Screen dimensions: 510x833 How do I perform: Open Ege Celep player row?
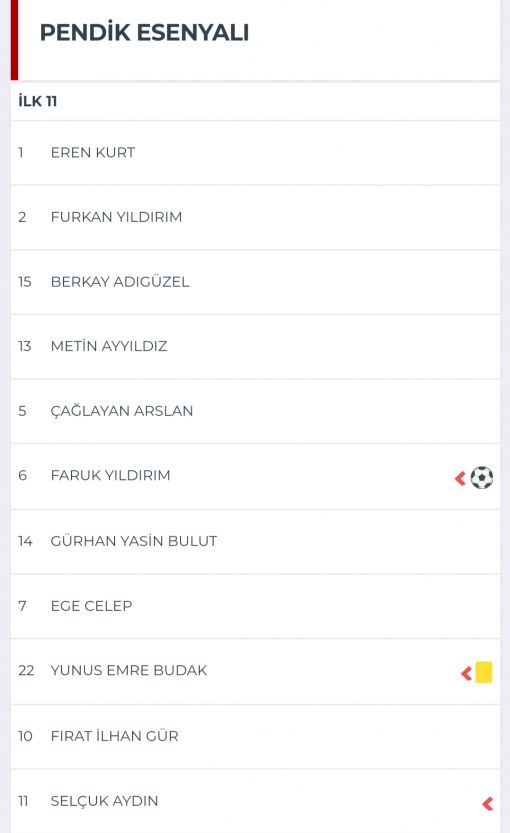coord(255,606)
